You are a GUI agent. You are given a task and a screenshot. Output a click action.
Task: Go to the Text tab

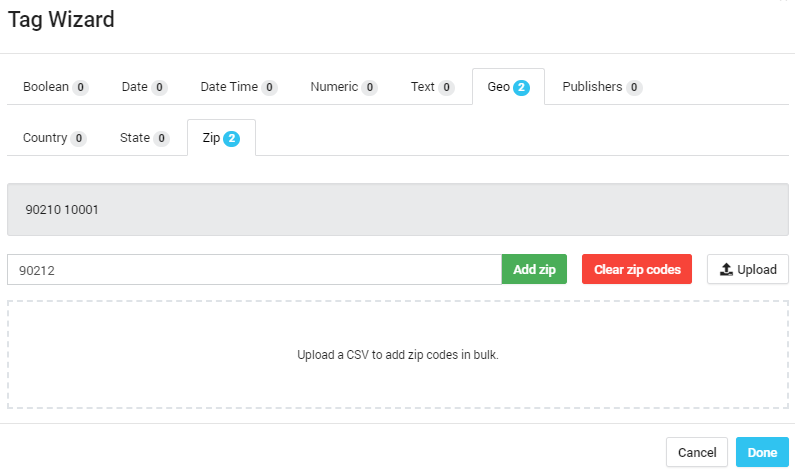(432, 87)
